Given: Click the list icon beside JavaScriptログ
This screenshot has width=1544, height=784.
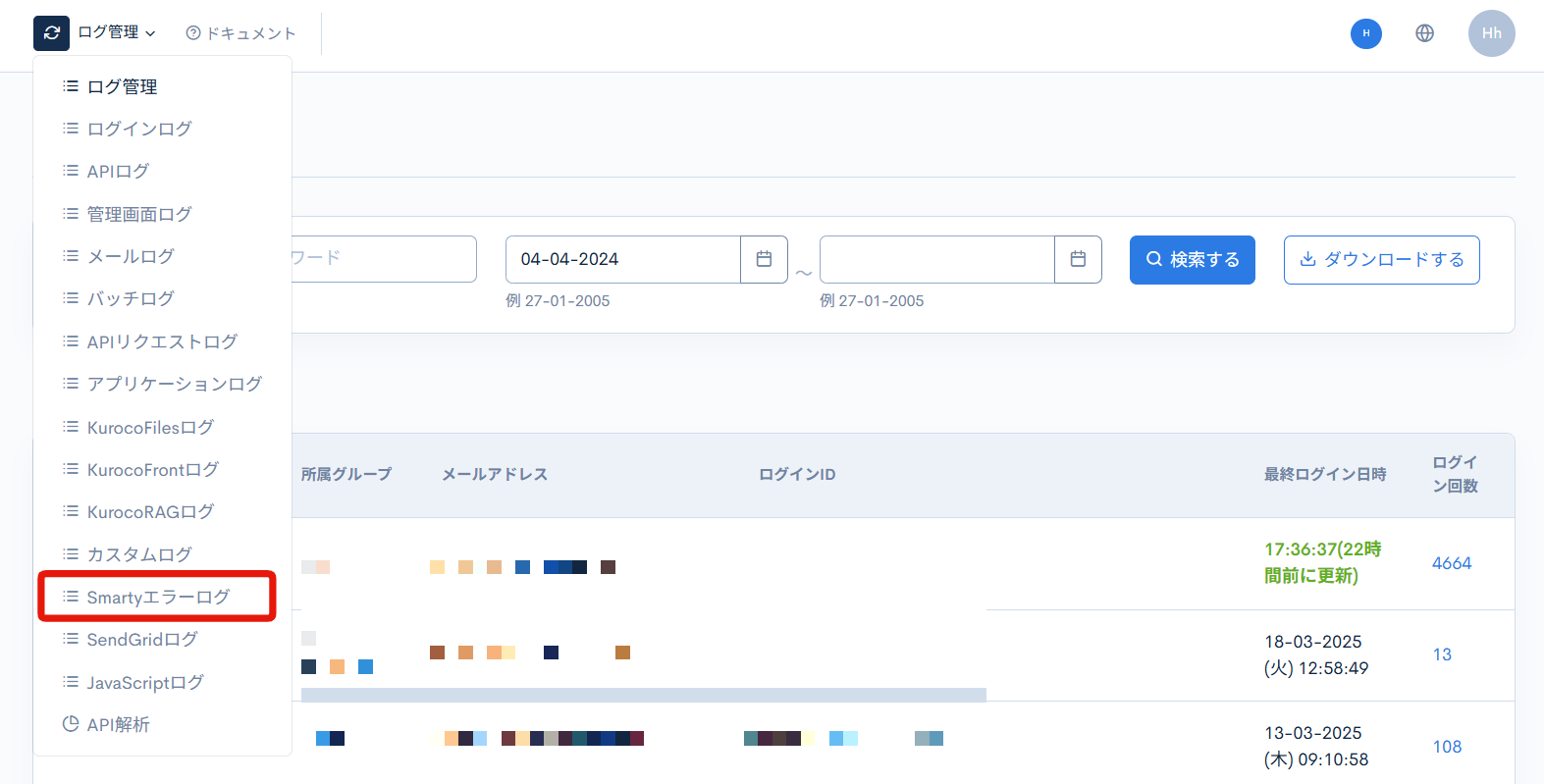Looking at the screenshot, I should 71,682.
